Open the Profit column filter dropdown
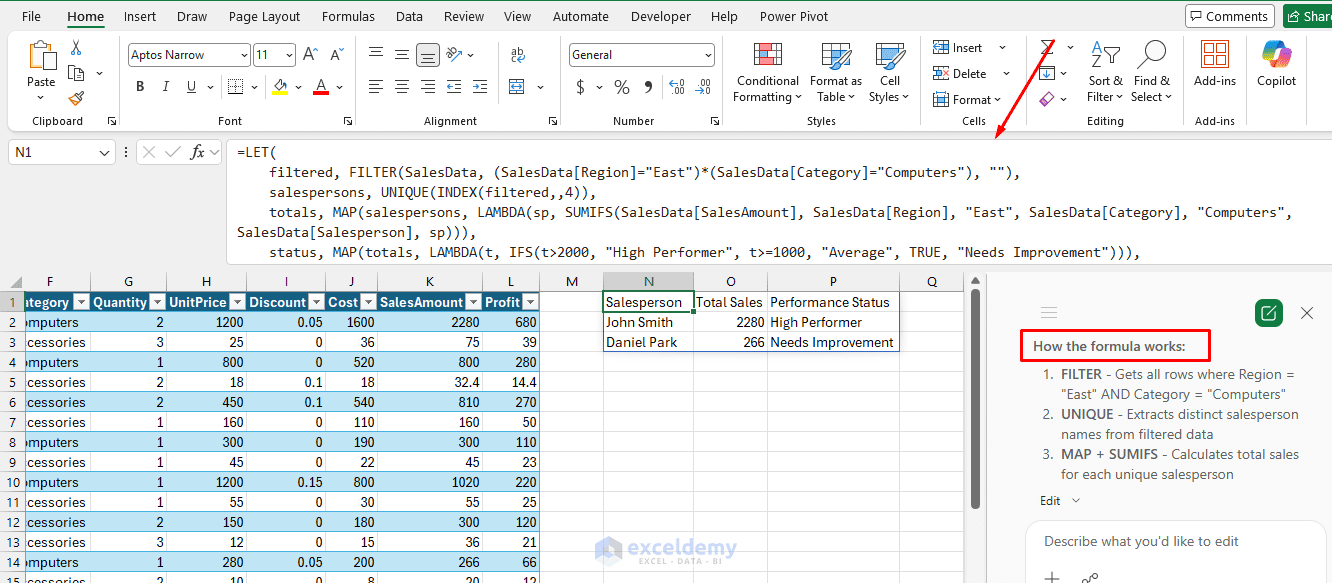The width and height of the screenshot is (1332, 583). (530, 302)
